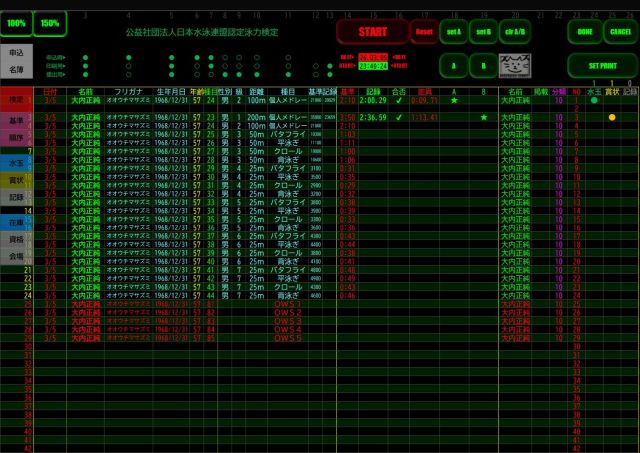Image resolution: width=640 pixels, height=453 pixels.
Task: Open the 名簿 tab on the left
Action: 16,71
